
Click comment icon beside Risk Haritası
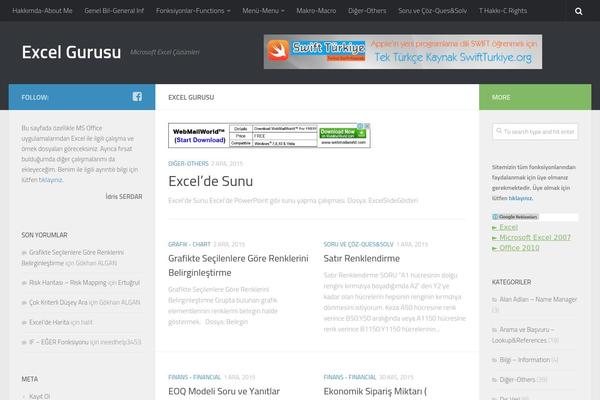[x=24, y=283]
